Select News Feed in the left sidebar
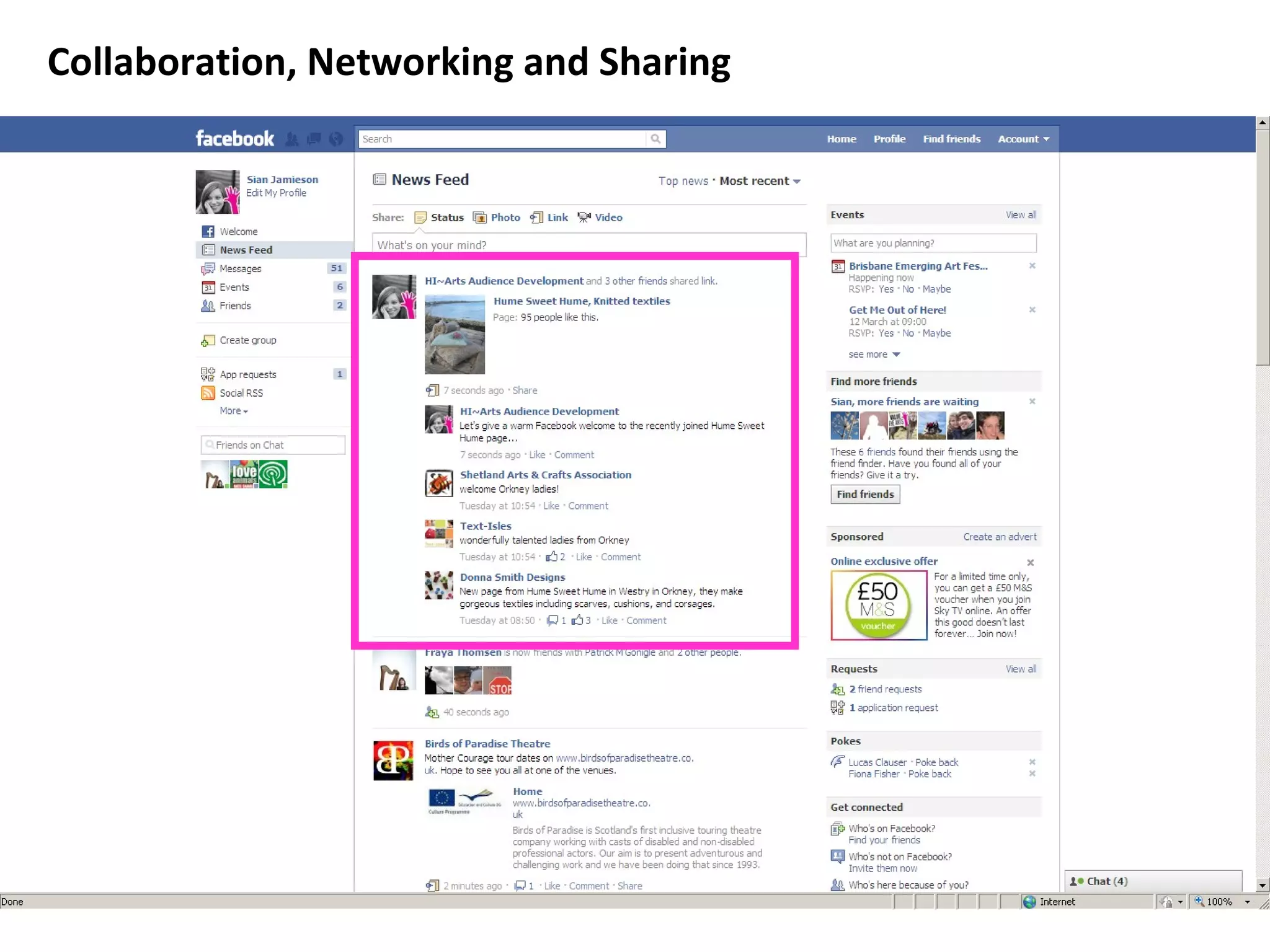The image size is (1270, 952). pos(275,250)
